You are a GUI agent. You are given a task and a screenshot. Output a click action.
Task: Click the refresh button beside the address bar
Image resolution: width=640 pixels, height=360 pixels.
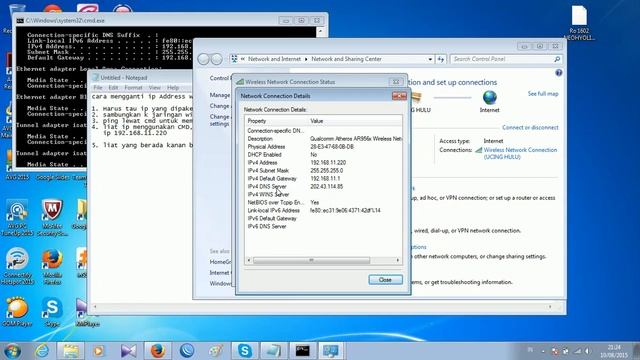click(x=441, y=59)
